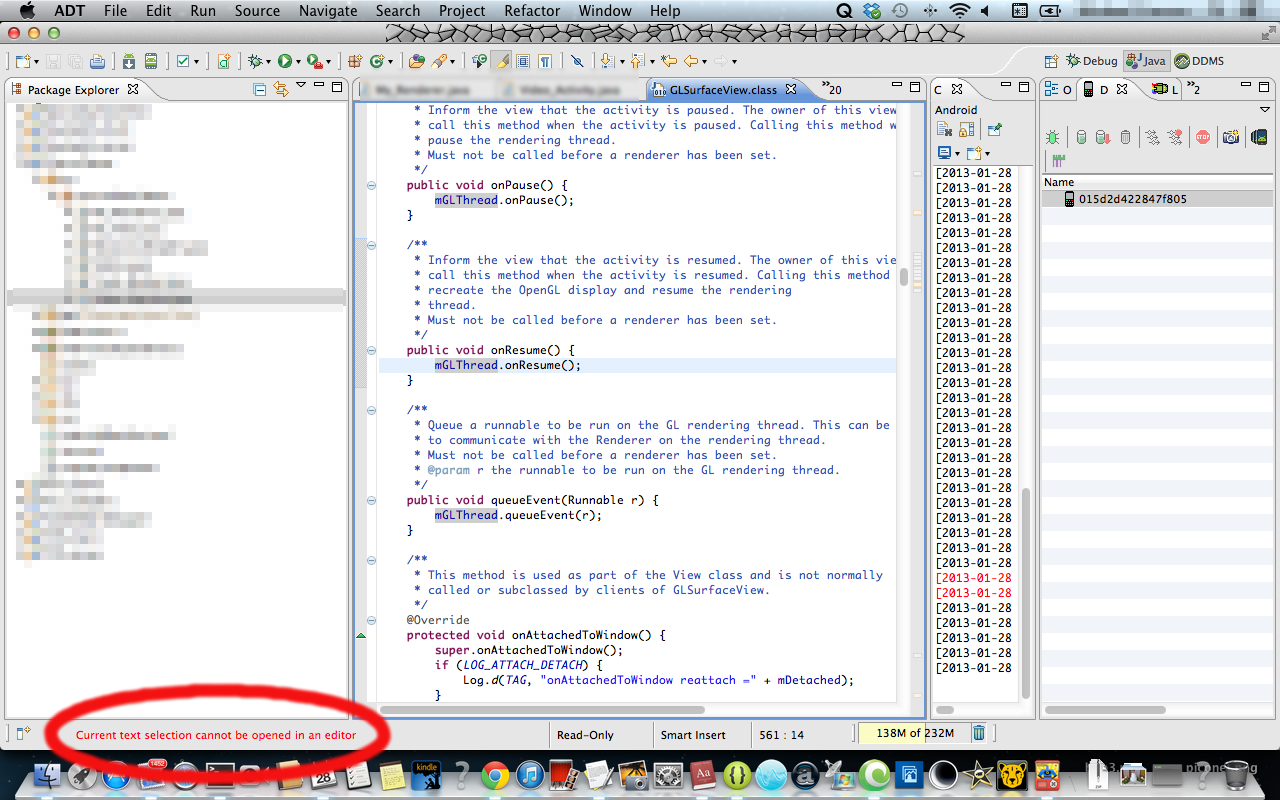This screenshot has width=1280, height=800.
Task: Run the garbage collector from the status bar
Action: point(979,734)
